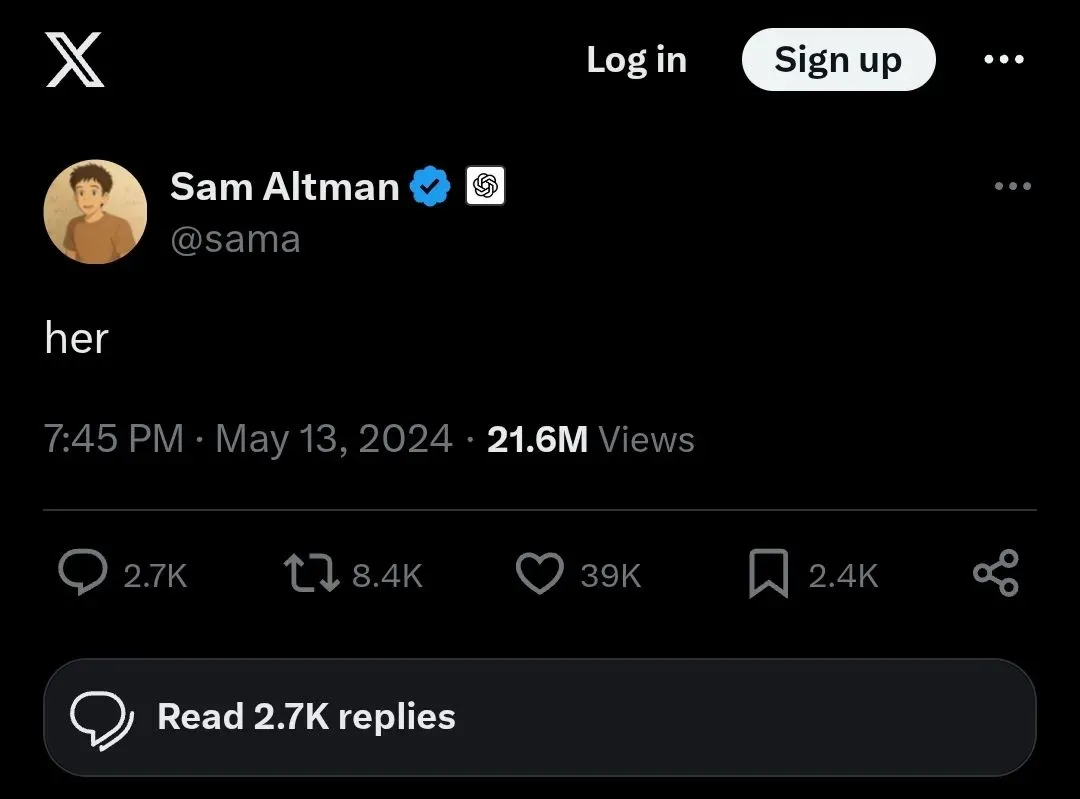Click the post text "her"
The width and height of the screenshot is (1080, 799).
(x=76, y=339)
